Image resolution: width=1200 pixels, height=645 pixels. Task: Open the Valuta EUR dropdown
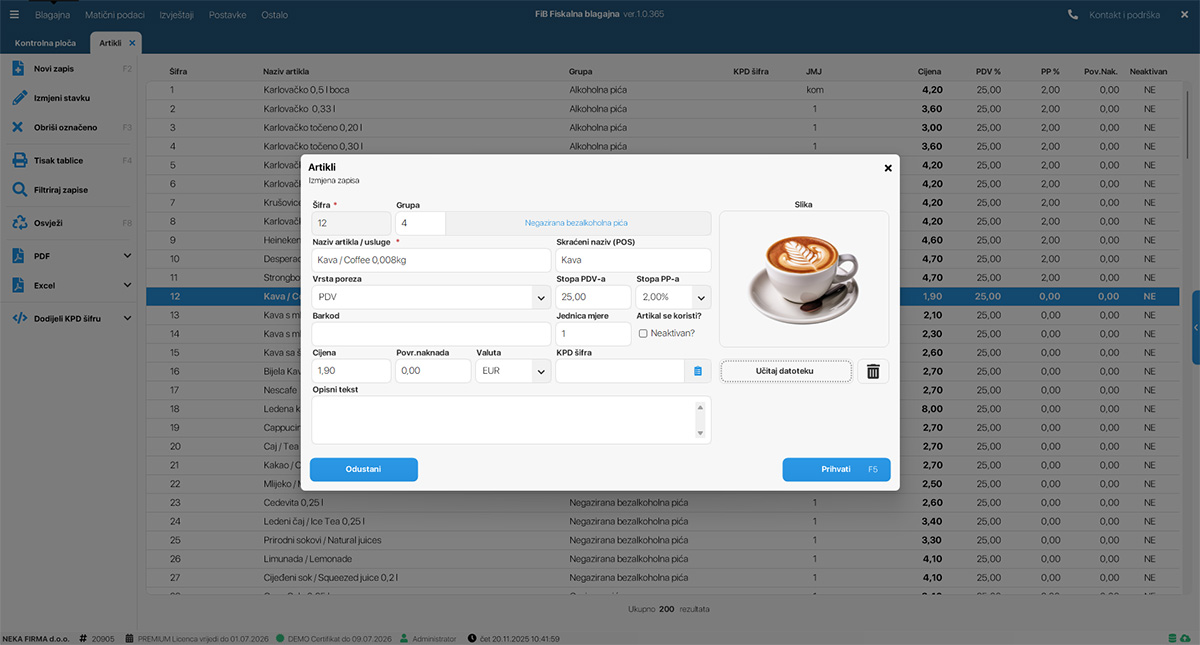[x=540, y=371]
